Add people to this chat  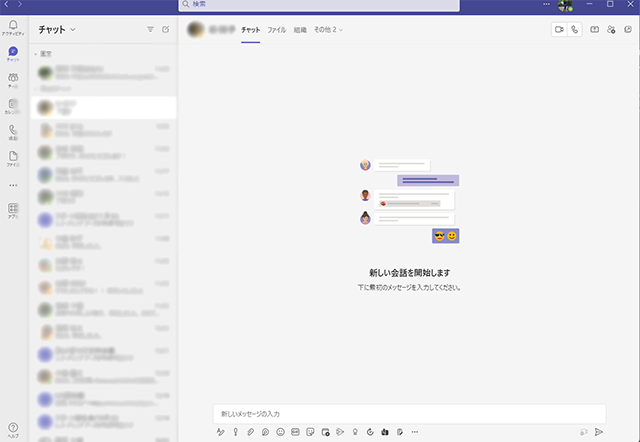pyautogui.click(x=611, y=29)
